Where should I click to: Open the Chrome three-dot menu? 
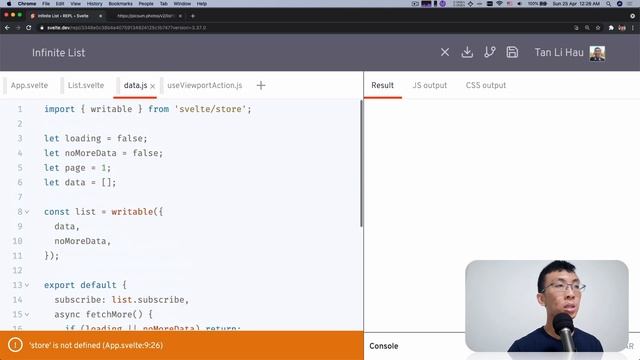[x=633, y=28]
